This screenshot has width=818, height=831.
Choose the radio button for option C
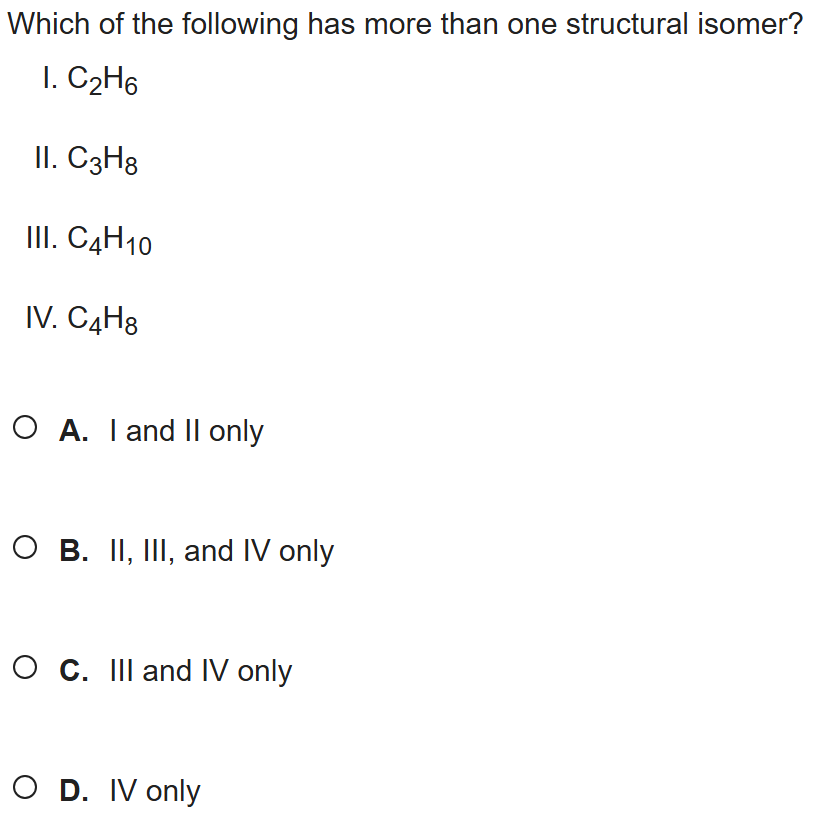point(28,670)
